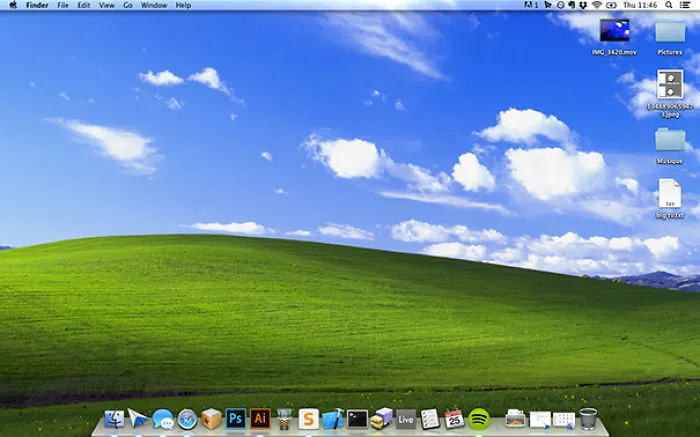Image resolution: width=700 pixels, height=437 pixels.
Task: Open the File menu
Action: (x=62, y=5)
